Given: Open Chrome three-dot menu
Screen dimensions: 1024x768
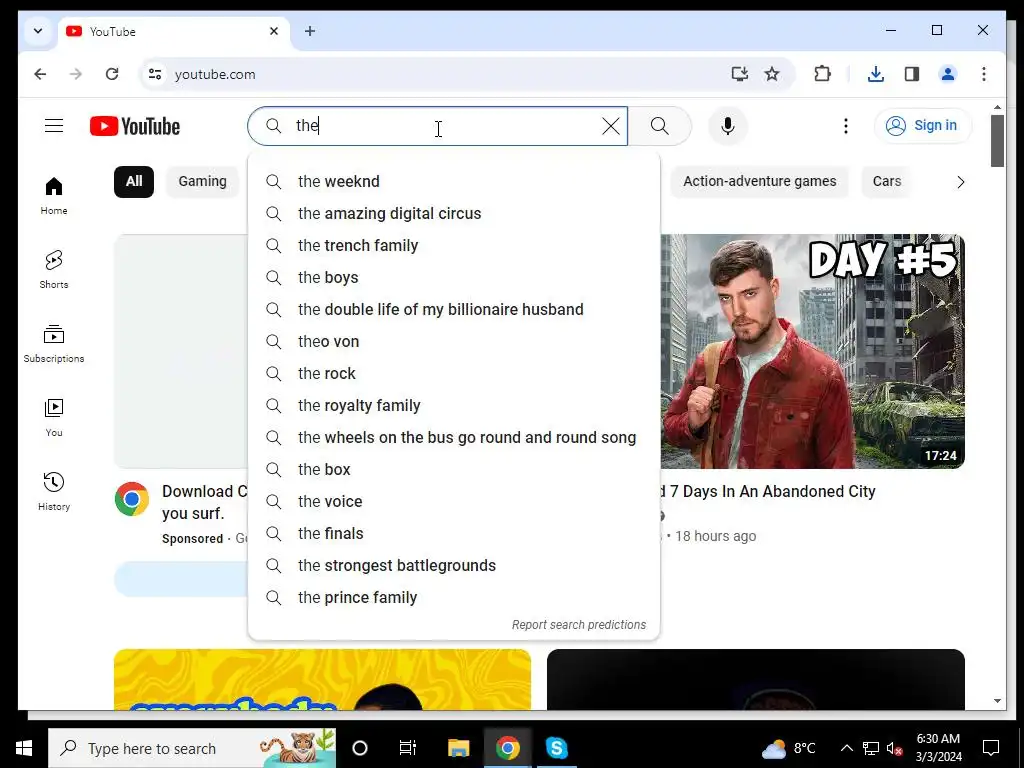Looking at the screenshot, I should [984, 74].
